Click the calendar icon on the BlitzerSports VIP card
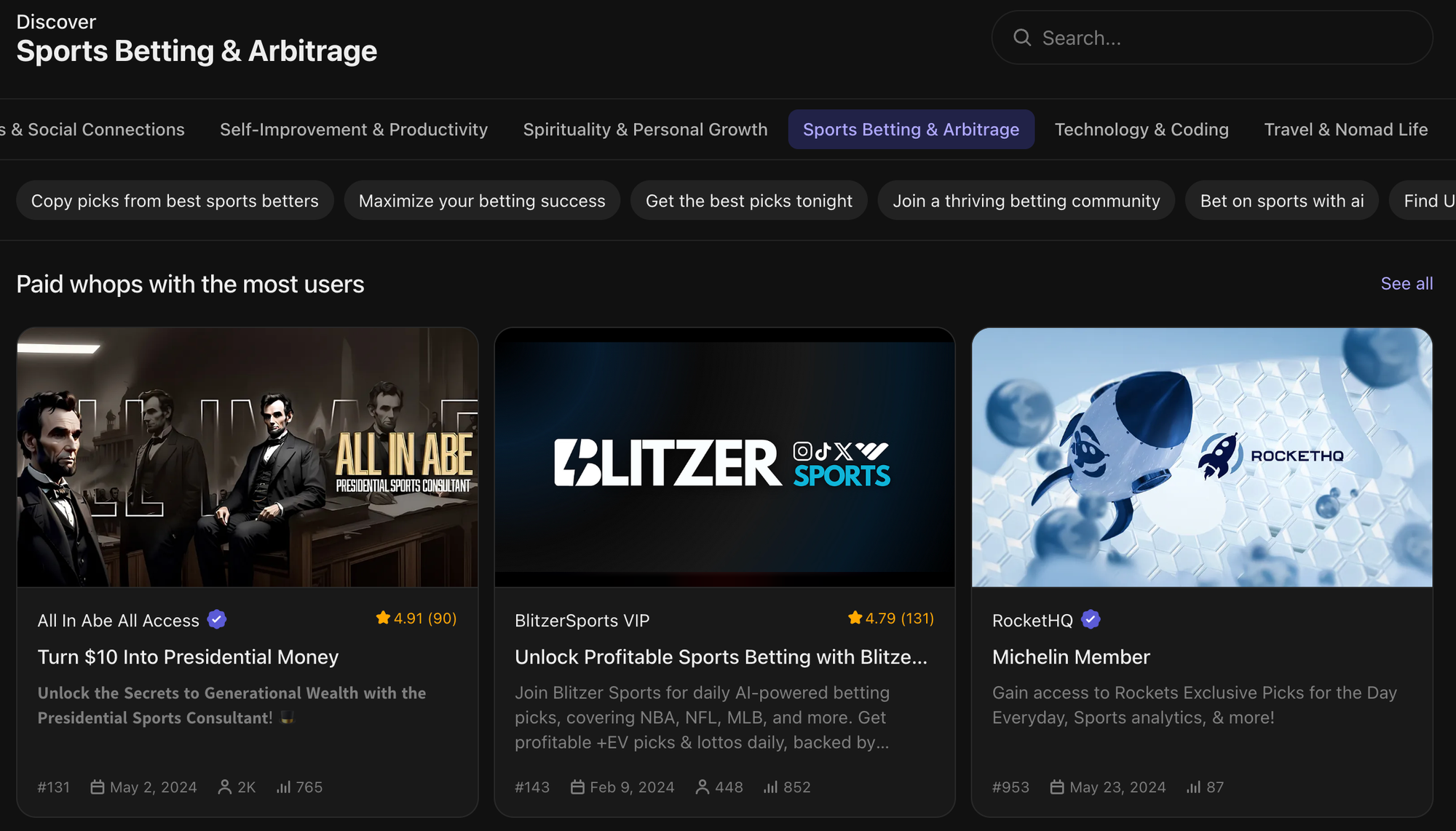 coord(577,787)
